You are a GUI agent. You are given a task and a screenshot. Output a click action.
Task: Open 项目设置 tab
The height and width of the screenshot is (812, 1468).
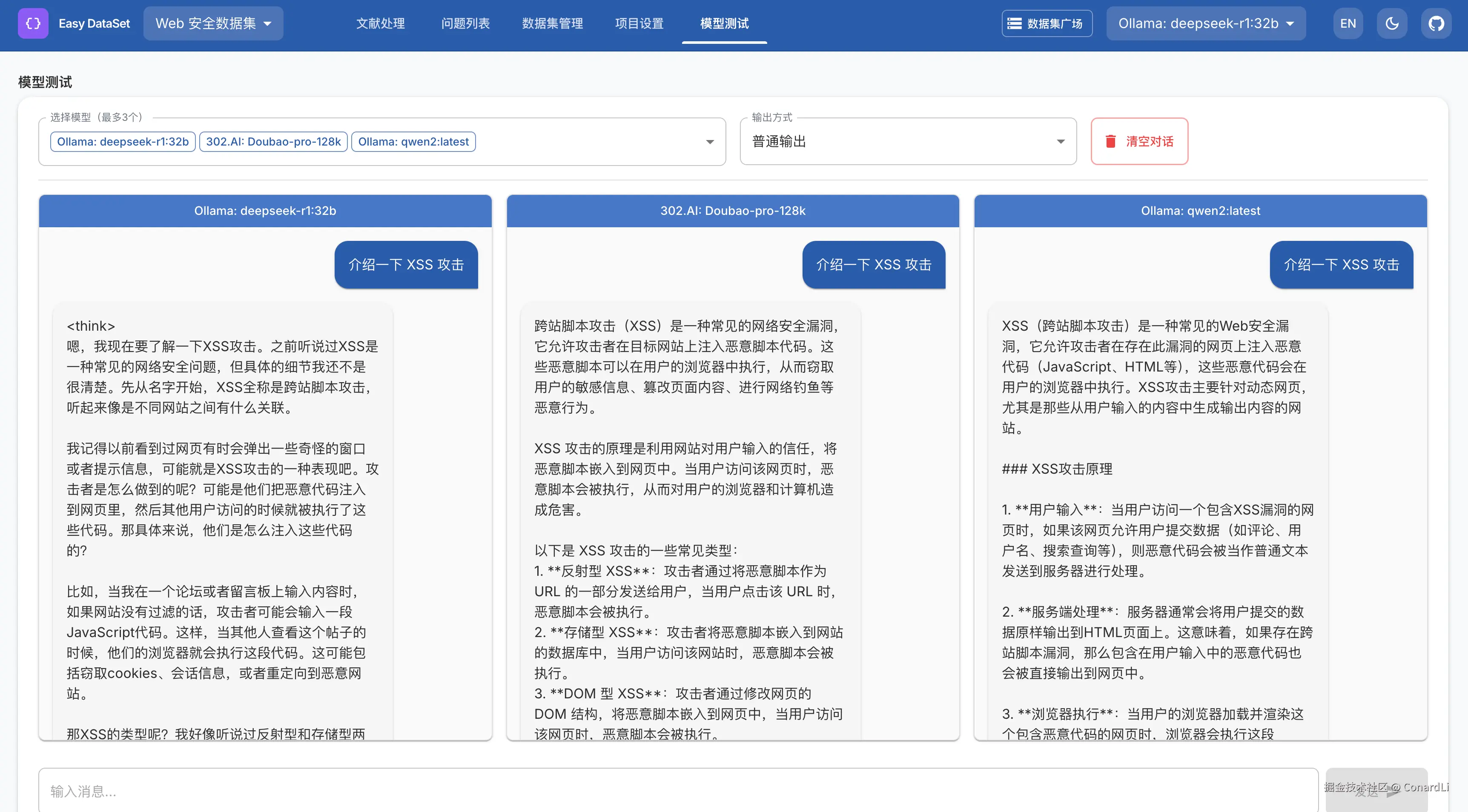tap(639, 23)
